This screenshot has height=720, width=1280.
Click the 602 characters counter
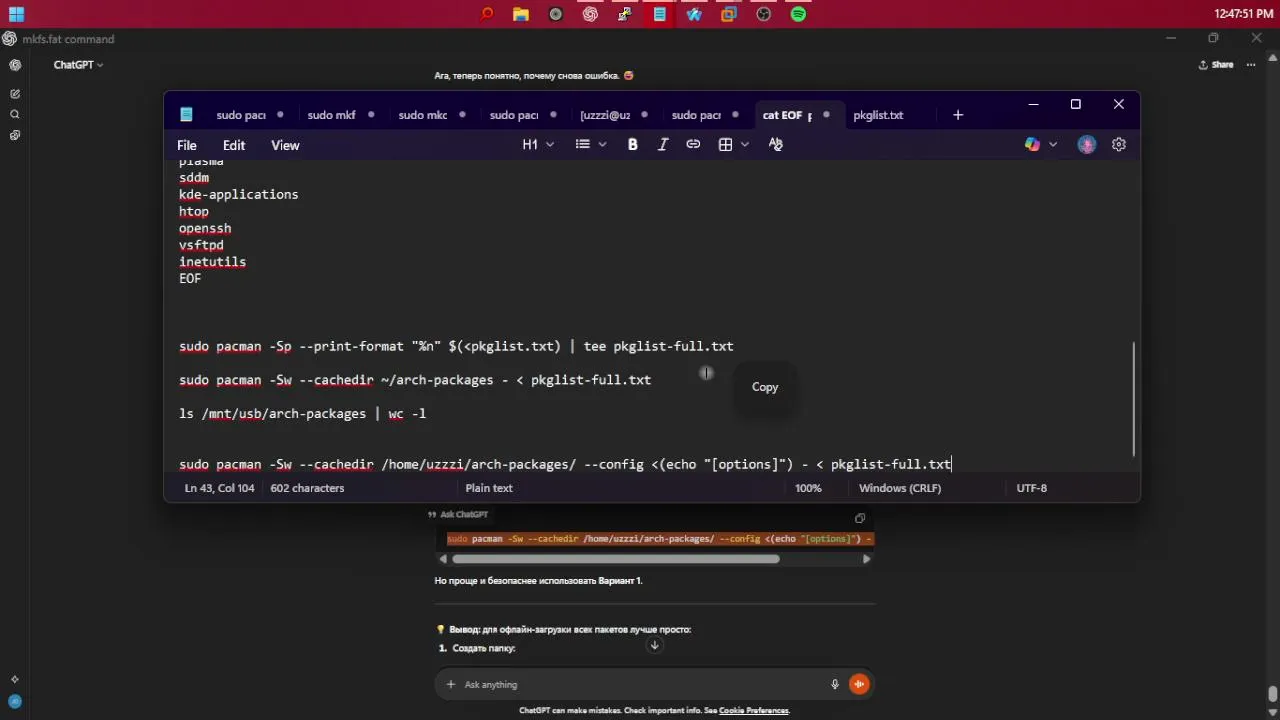(x=307, y=488)
